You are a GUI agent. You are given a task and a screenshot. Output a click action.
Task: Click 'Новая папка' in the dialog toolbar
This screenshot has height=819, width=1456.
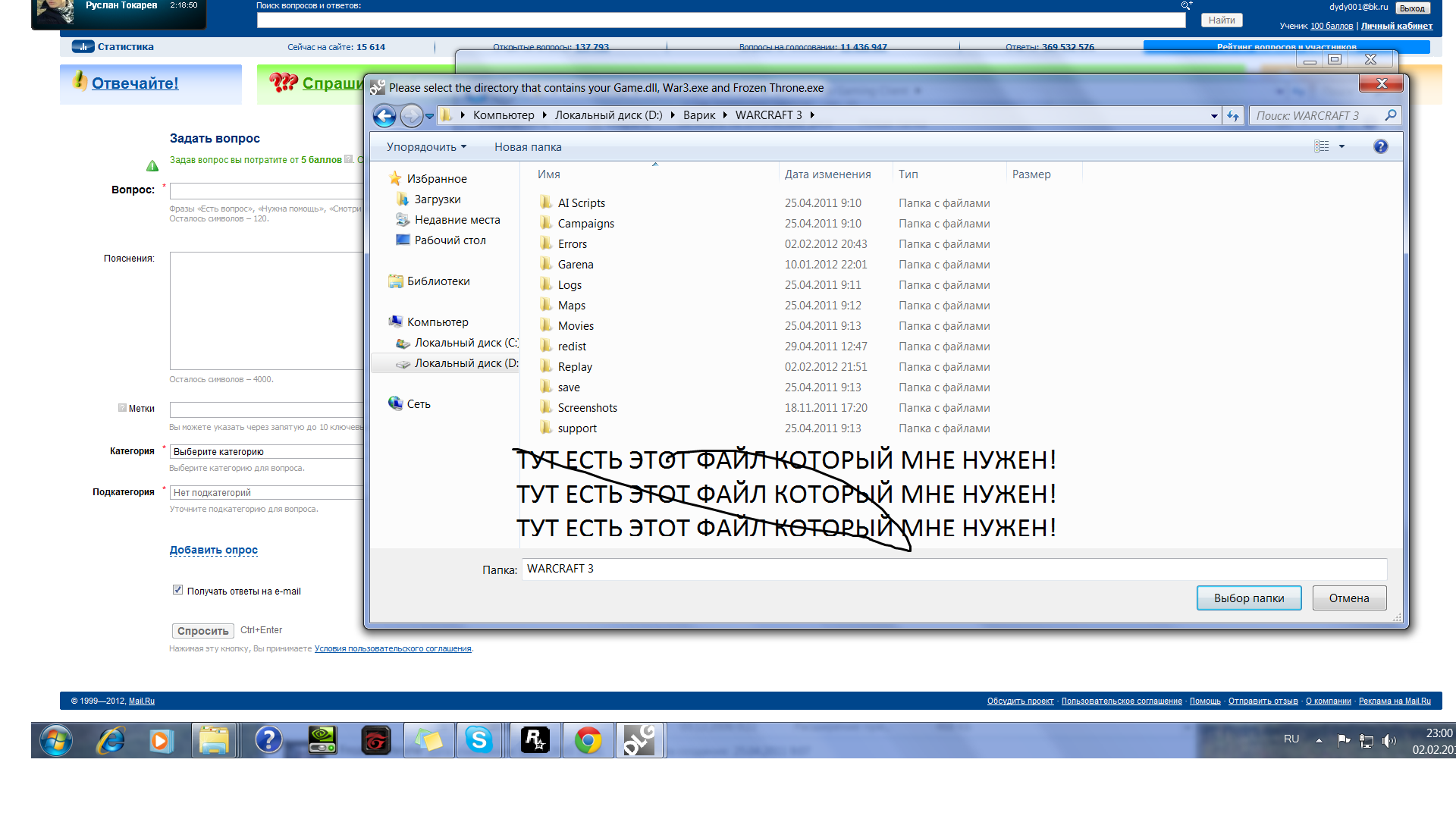528,147
